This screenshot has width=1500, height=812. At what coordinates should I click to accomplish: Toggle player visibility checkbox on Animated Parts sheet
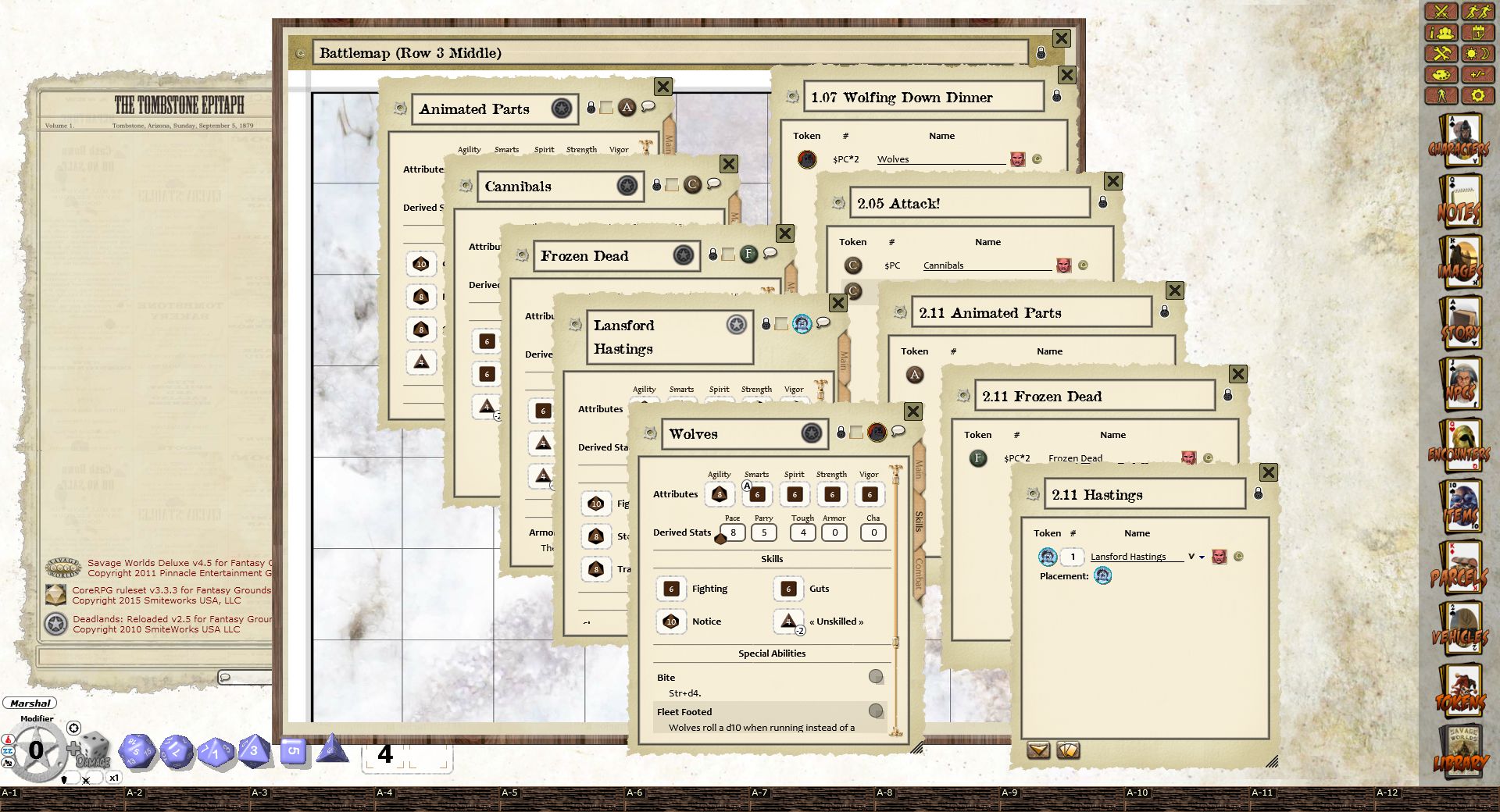605,108
